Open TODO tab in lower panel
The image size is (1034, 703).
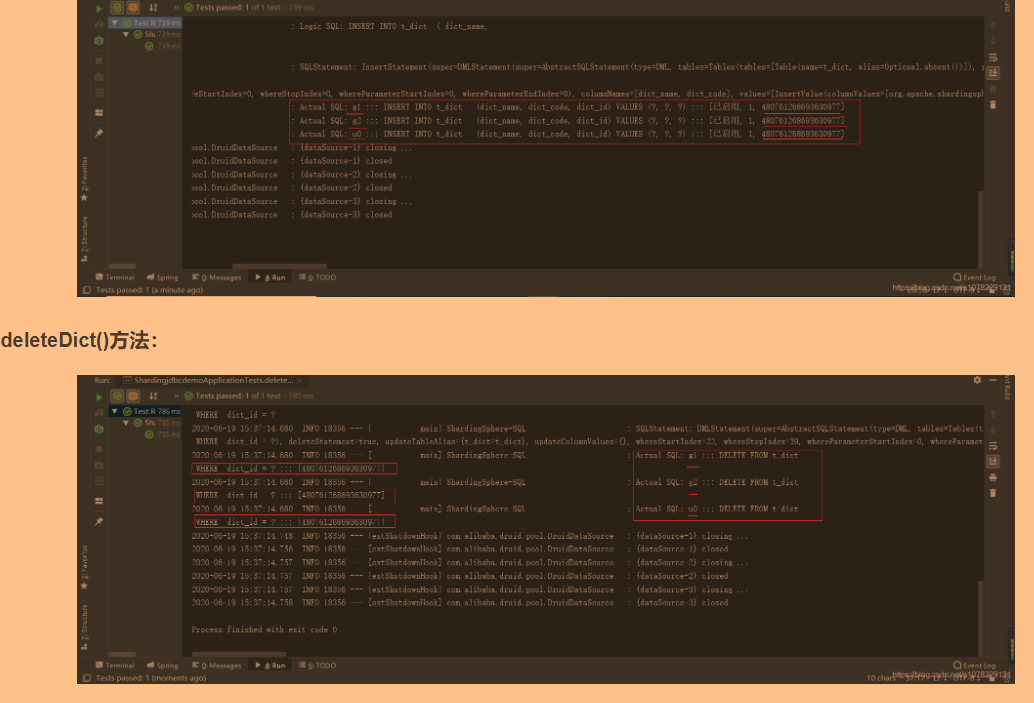(317, 665)
